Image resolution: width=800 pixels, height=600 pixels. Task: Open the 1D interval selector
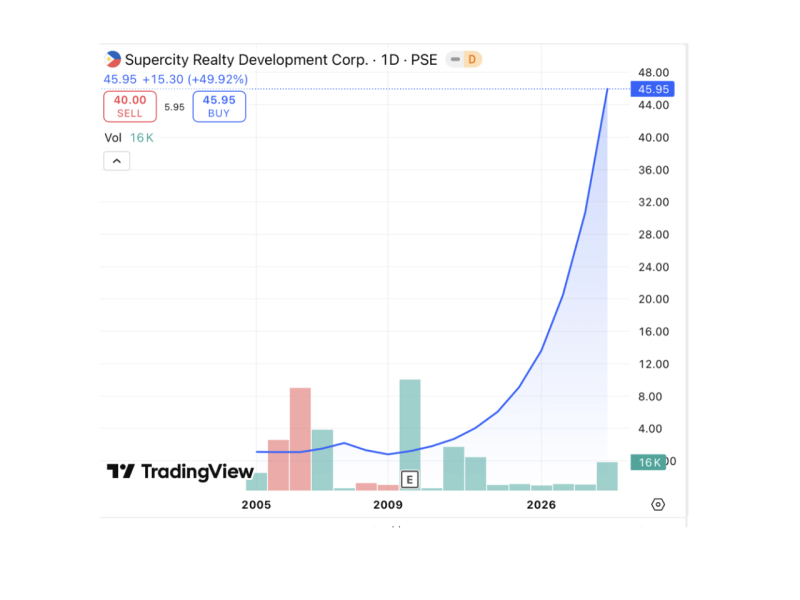click(x=389, y=59)
